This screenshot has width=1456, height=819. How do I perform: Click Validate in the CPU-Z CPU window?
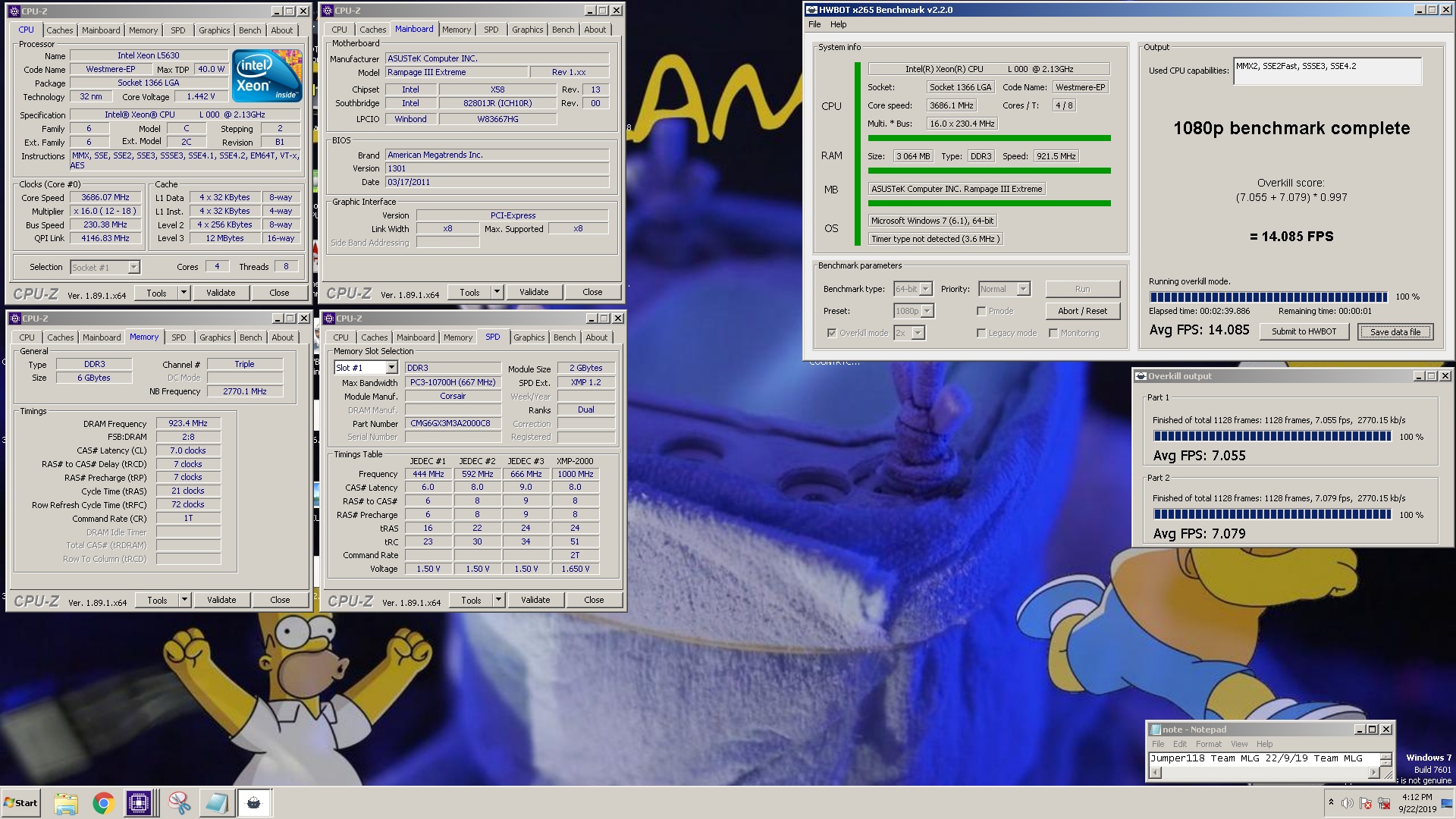[221, 293]
